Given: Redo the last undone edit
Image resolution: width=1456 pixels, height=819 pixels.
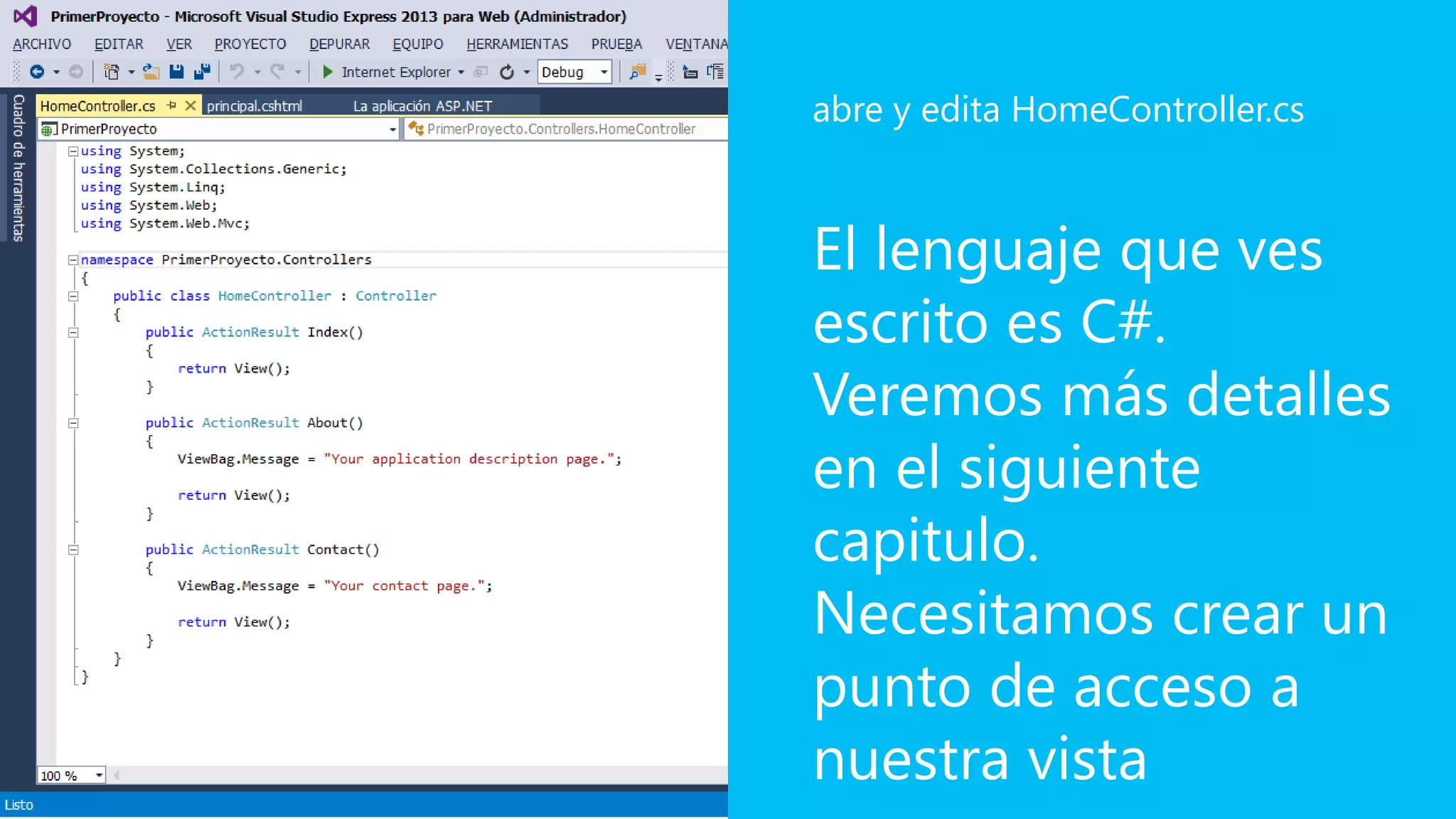Looking at the screenshot, I should click(x=278, y=72).
